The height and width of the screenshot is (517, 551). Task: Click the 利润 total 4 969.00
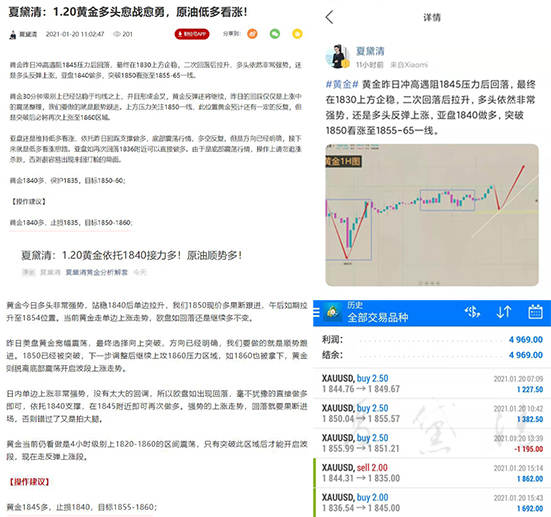[526, 340]
